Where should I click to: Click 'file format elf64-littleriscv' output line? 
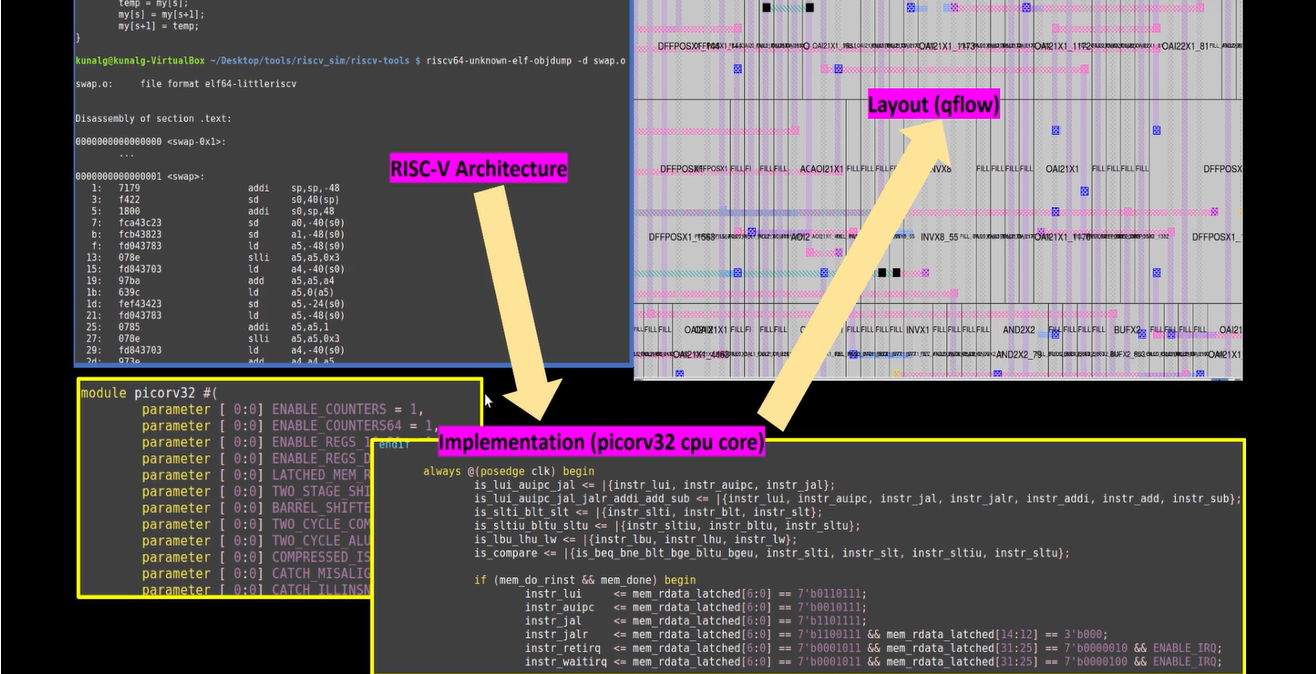point(218,84)
